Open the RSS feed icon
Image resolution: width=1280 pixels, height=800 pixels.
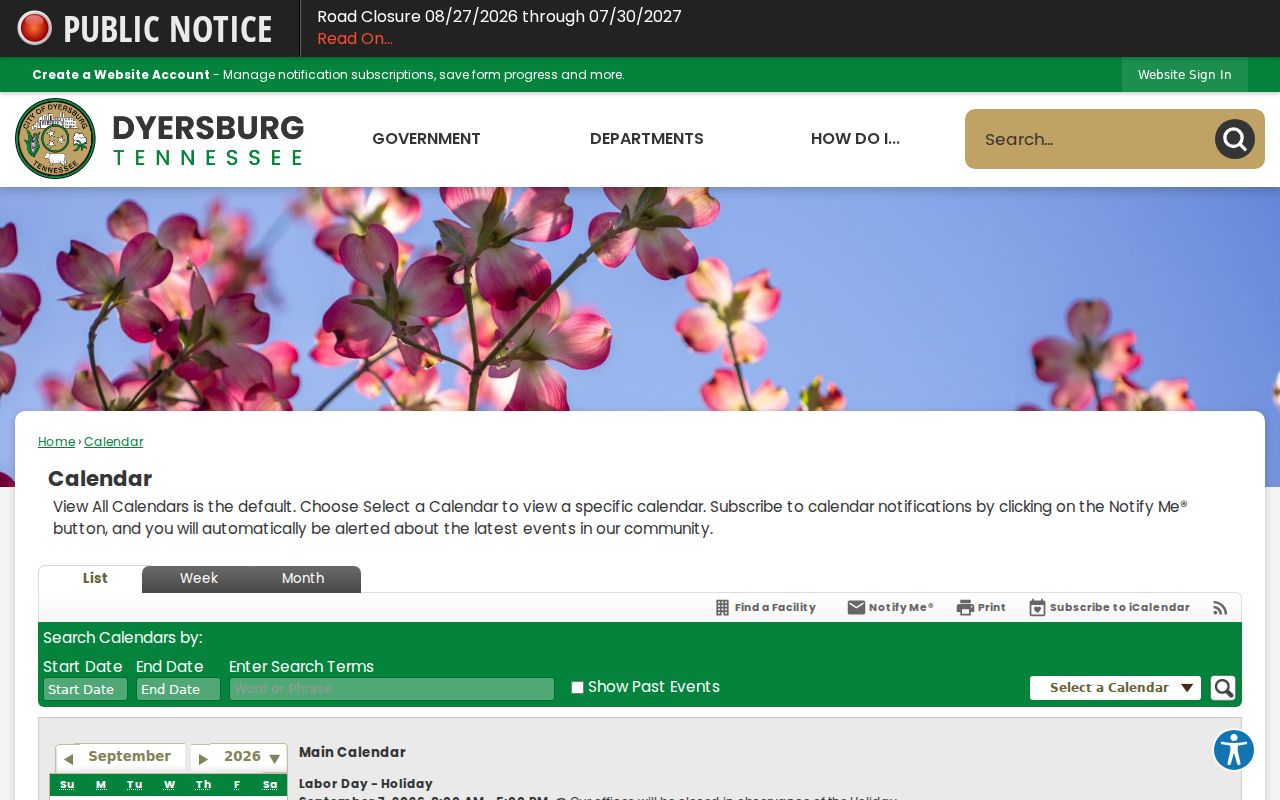tap(1220, 607)
